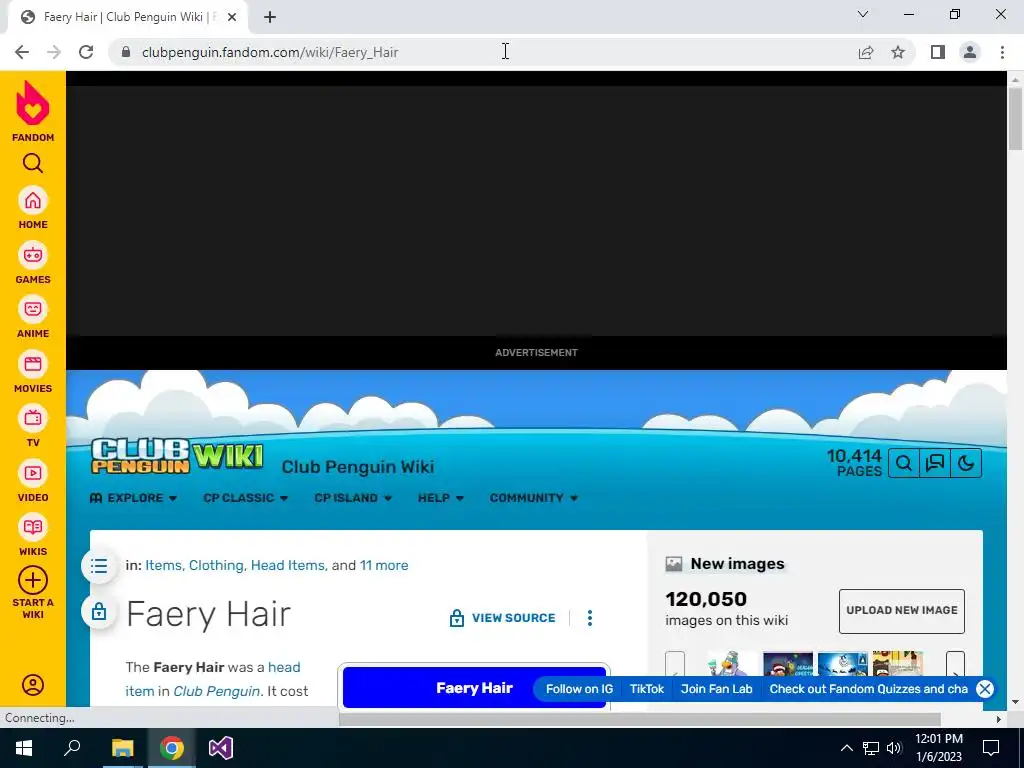Open Chrome three-dot menu
The width and height of the screenshot is (1024, 768).
coord(1002,52)
